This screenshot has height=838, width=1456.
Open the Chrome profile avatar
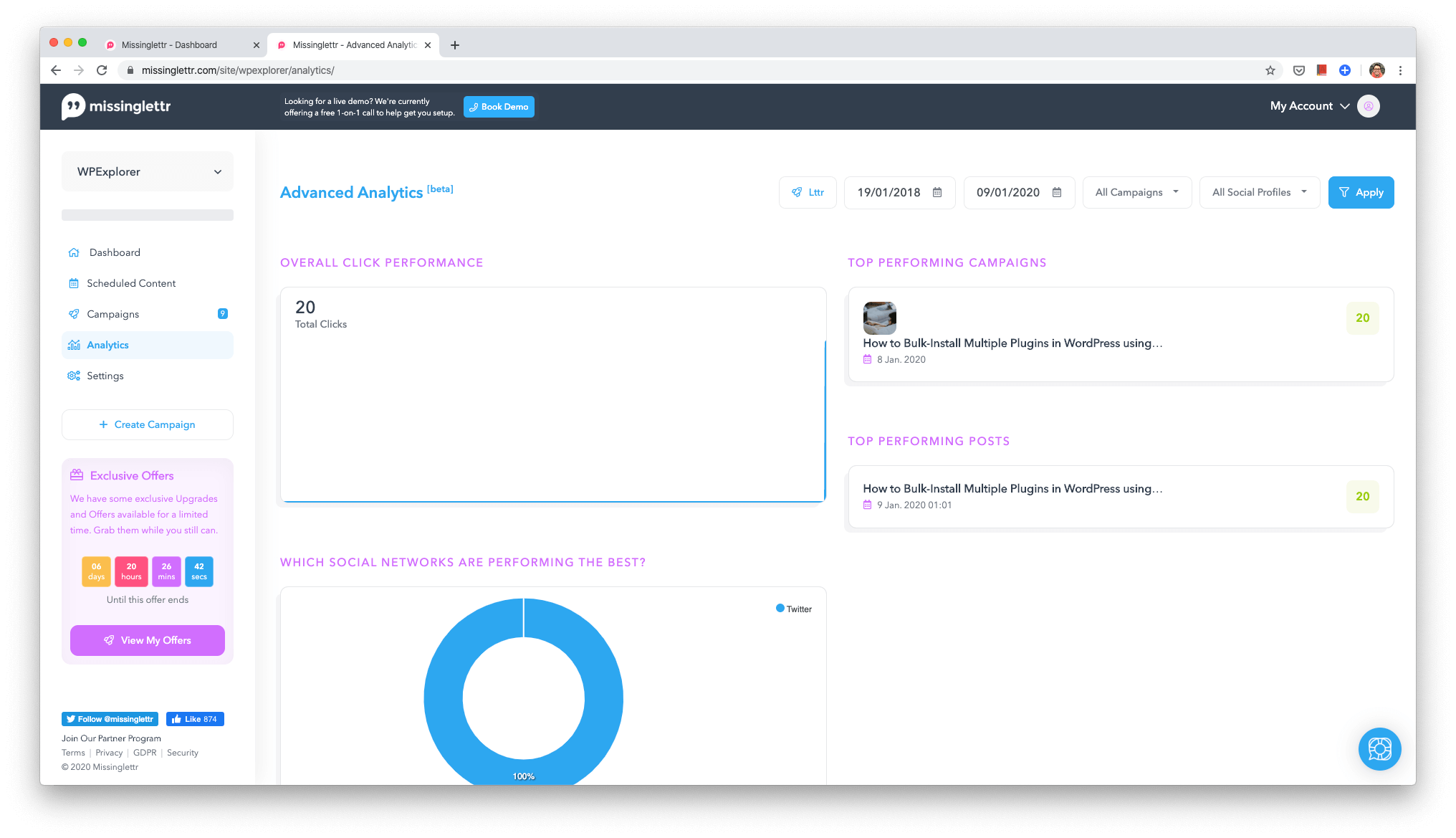[1376, 70]
